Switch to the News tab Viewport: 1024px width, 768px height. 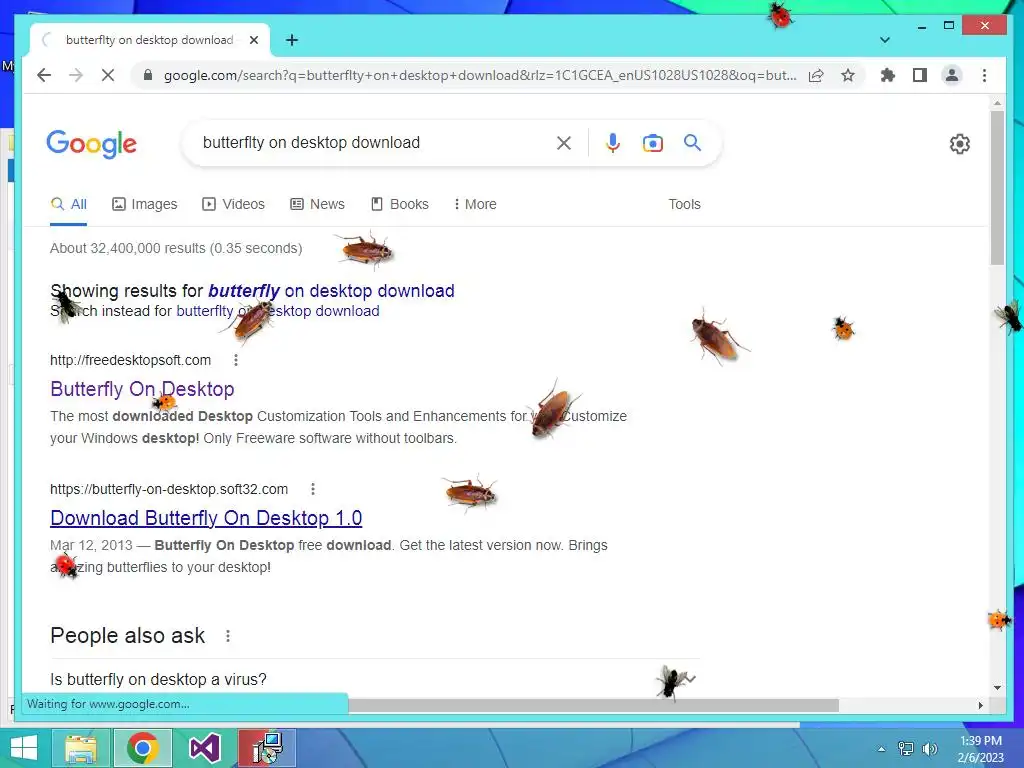point(317,204)
